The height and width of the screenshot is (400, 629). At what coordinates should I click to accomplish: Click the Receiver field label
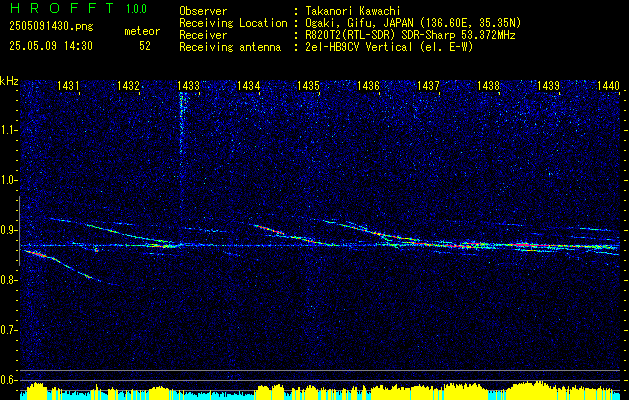point(203,35)
